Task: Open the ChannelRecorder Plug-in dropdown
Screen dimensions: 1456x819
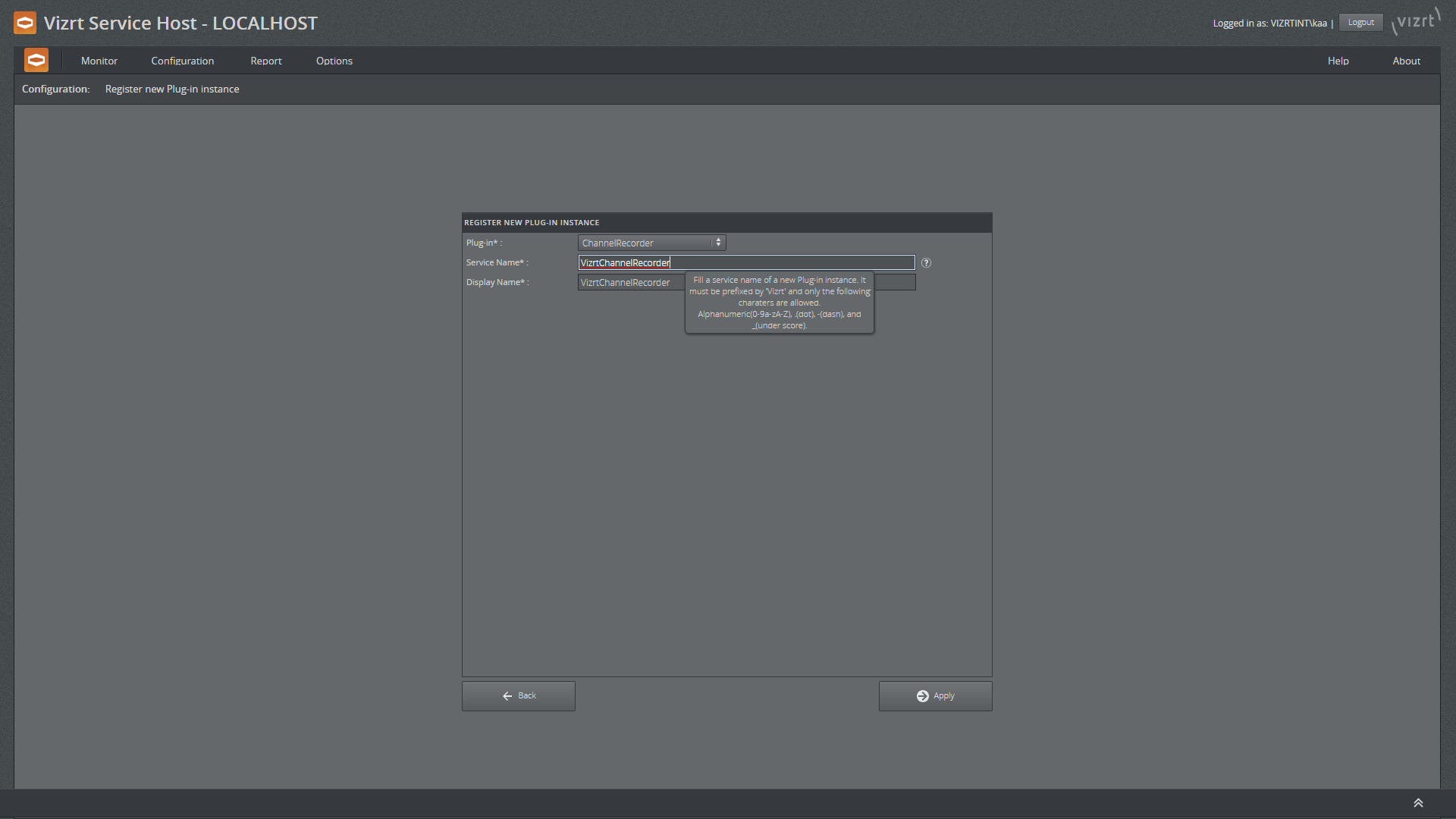Action: (651, 243)
